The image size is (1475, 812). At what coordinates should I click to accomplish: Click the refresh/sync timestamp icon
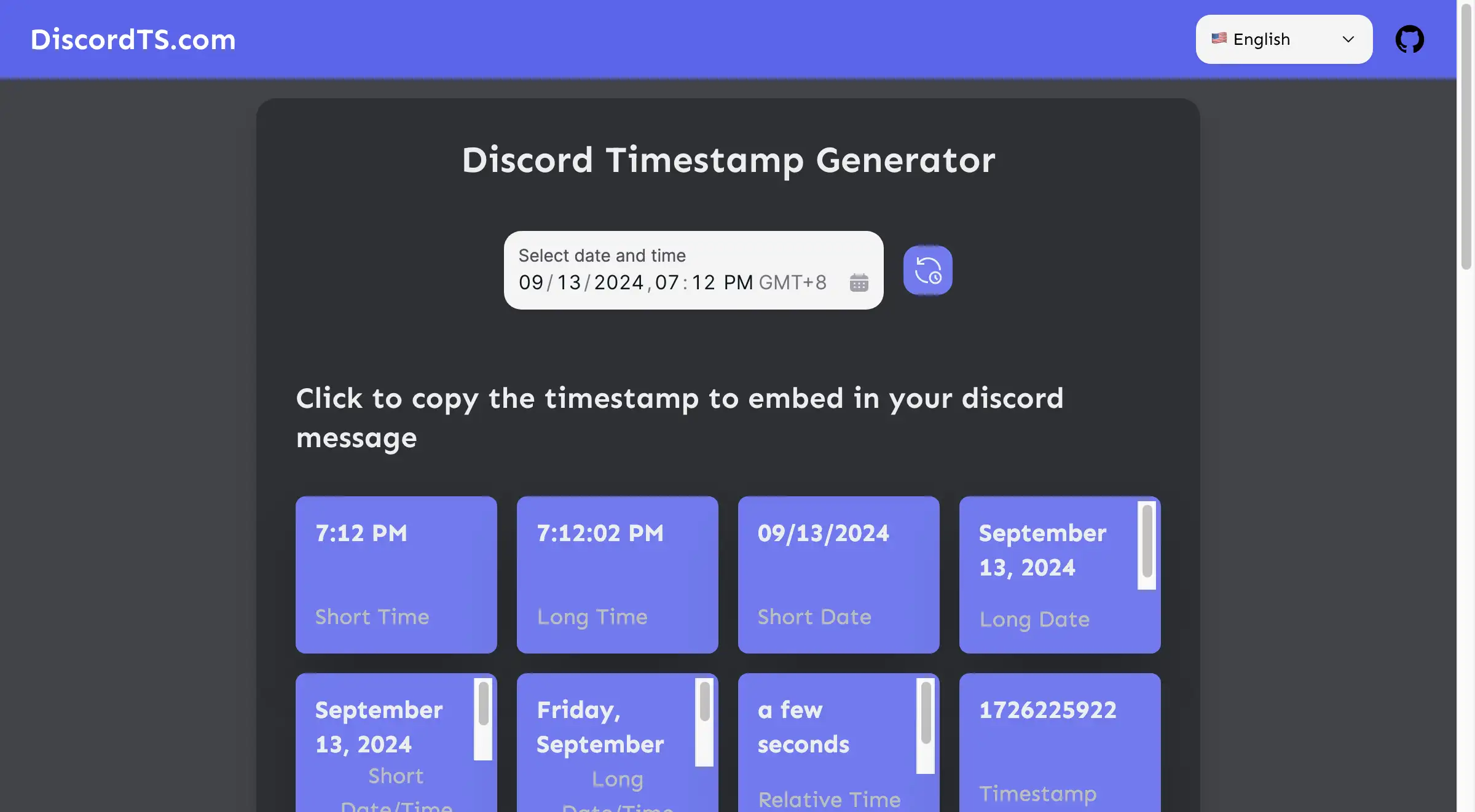pos(927,270)
